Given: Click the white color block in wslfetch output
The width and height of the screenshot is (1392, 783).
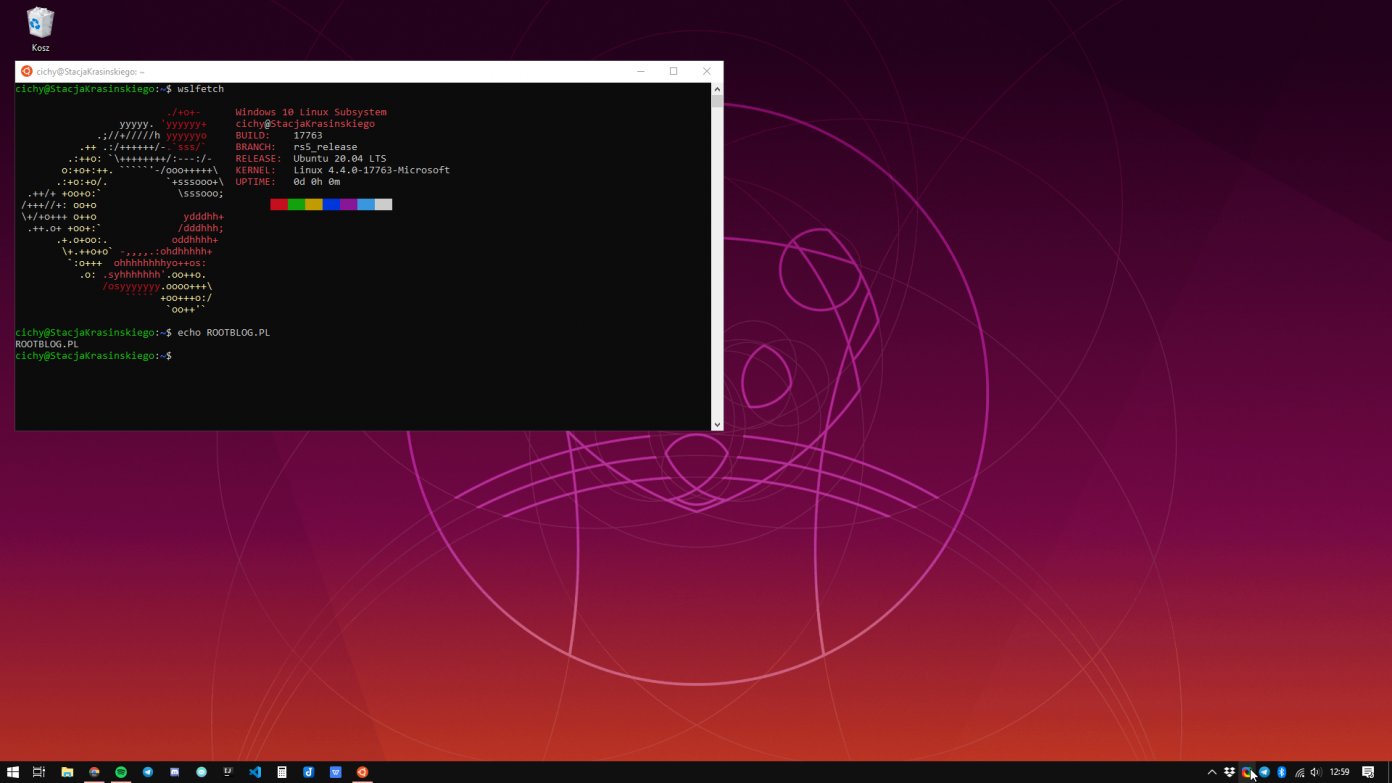Looking at the screenshot, I should coord(383,205).
